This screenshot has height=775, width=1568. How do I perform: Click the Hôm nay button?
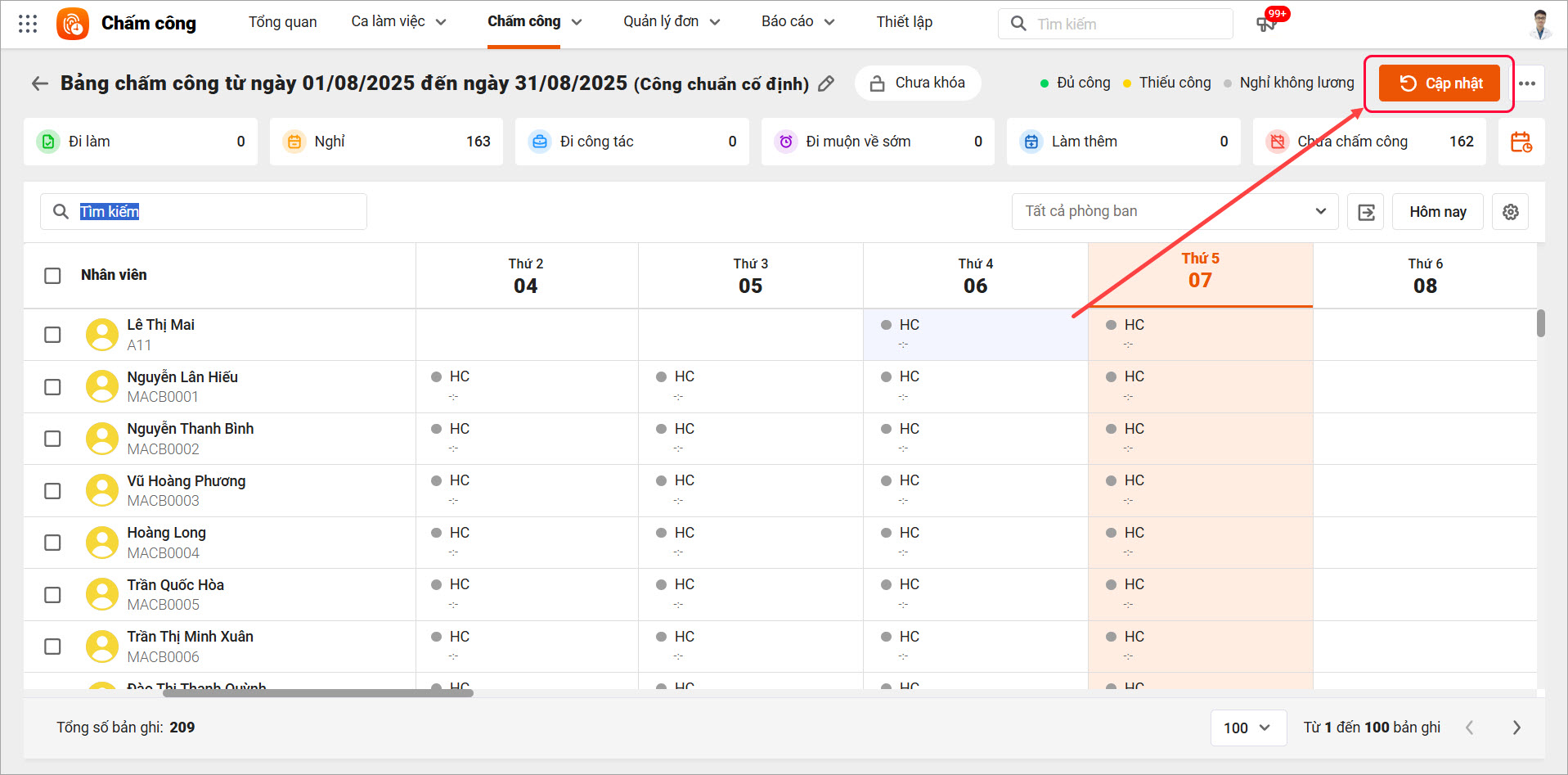pos(1437,212)
